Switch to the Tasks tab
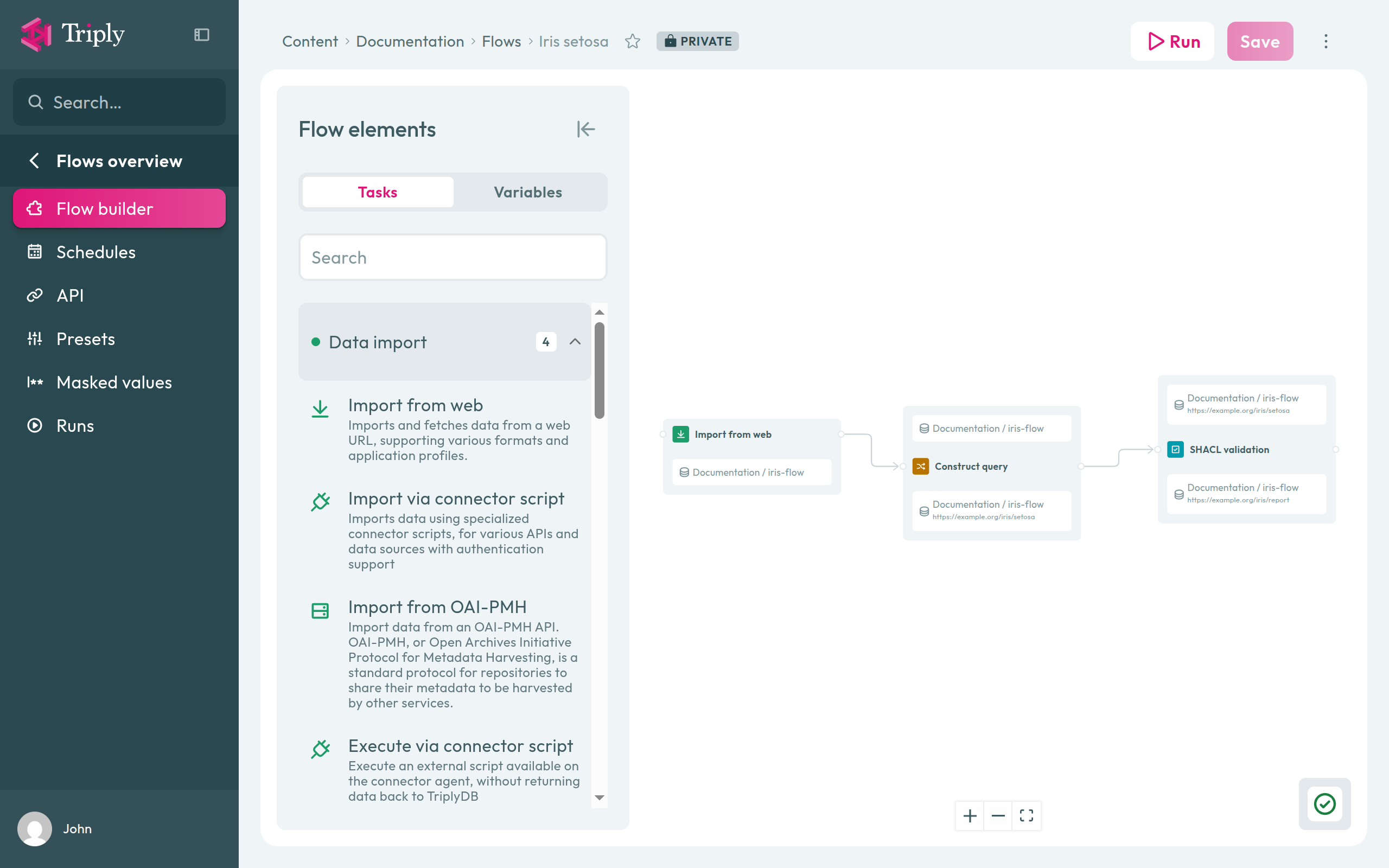This screenshot has height=868, width=1389. coord(378,192)
